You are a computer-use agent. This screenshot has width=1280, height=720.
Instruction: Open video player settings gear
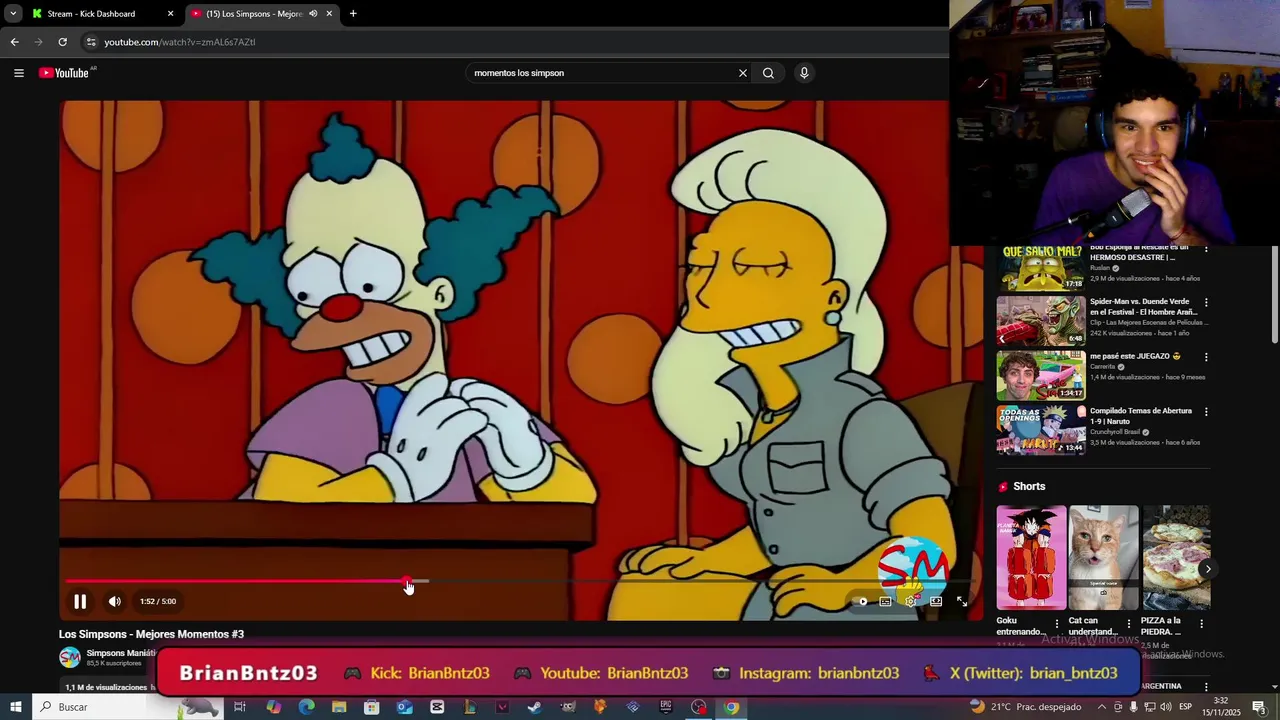[x=911, y=601]
